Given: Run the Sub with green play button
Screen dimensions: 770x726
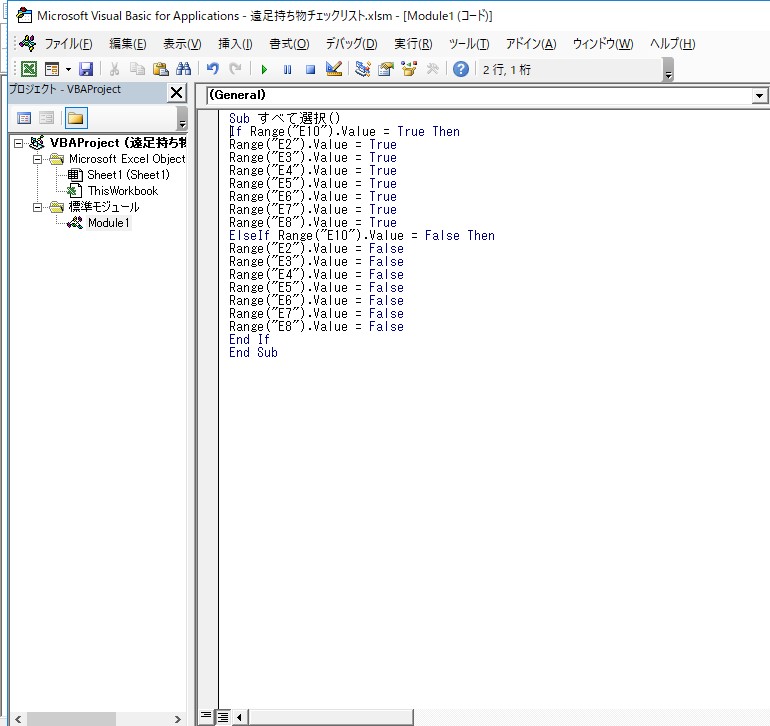Looking at the screenshot, I should [x=264, y=69].
